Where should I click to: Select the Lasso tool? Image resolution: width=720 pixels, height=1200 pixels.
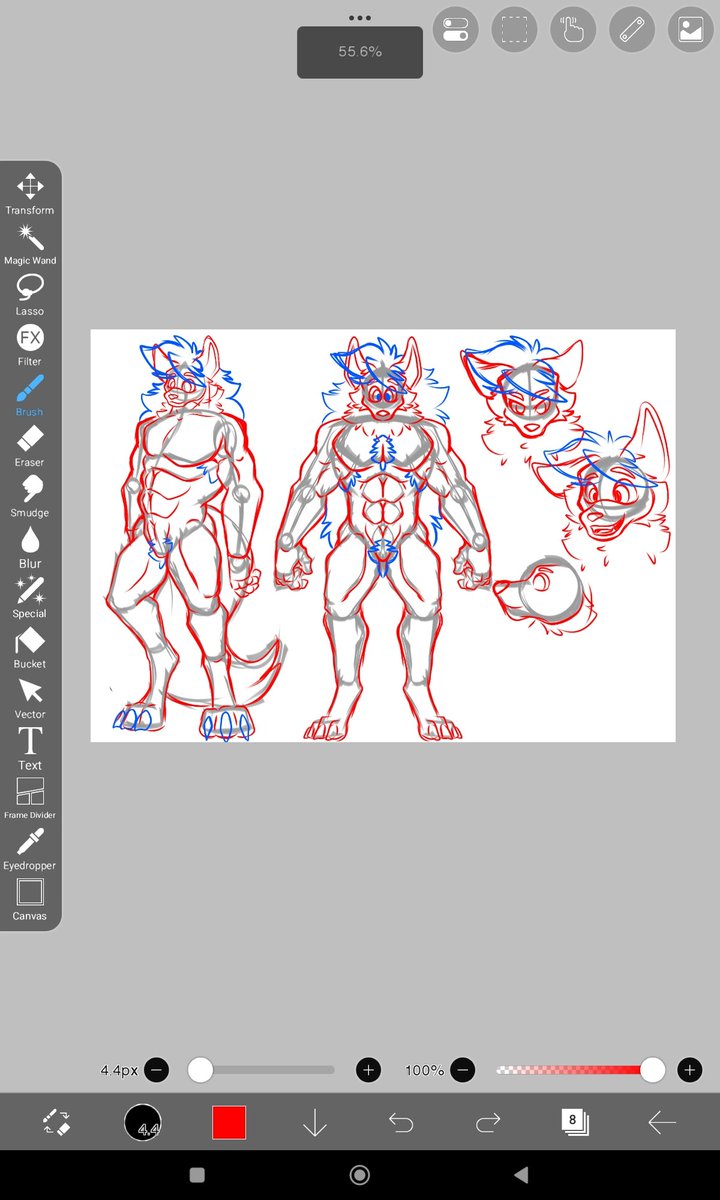pyautogui.click(x=30, y=295)
